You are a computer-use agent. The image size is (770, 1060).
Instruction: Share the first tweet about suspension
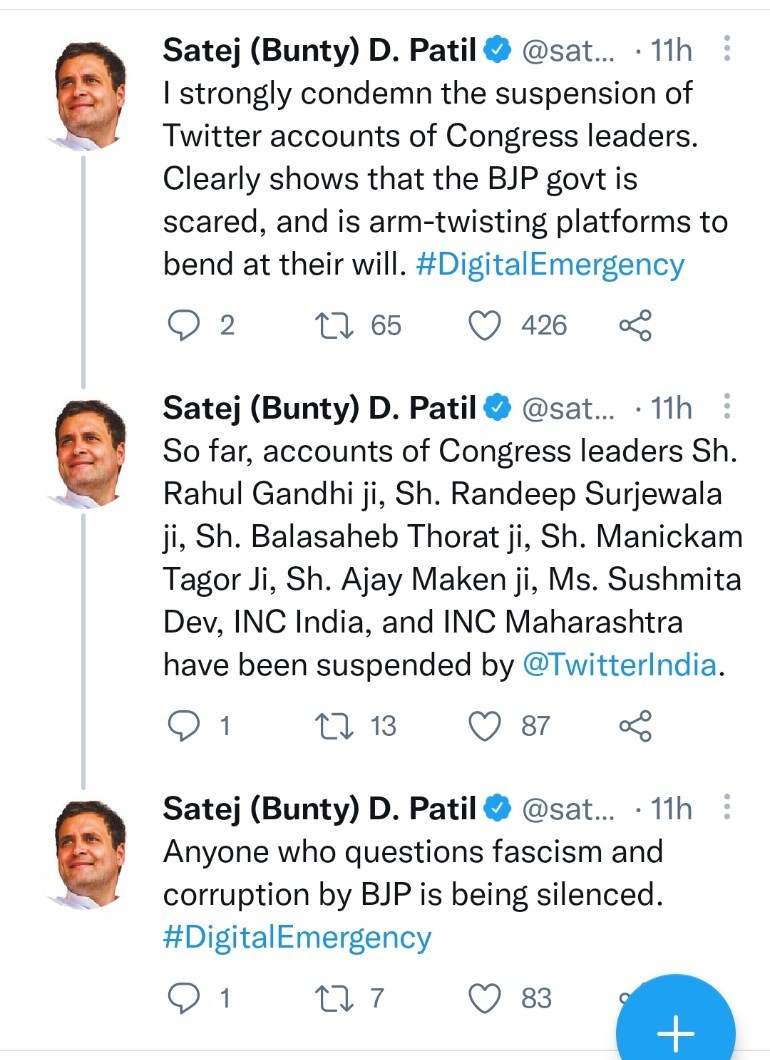click(636, 325)
